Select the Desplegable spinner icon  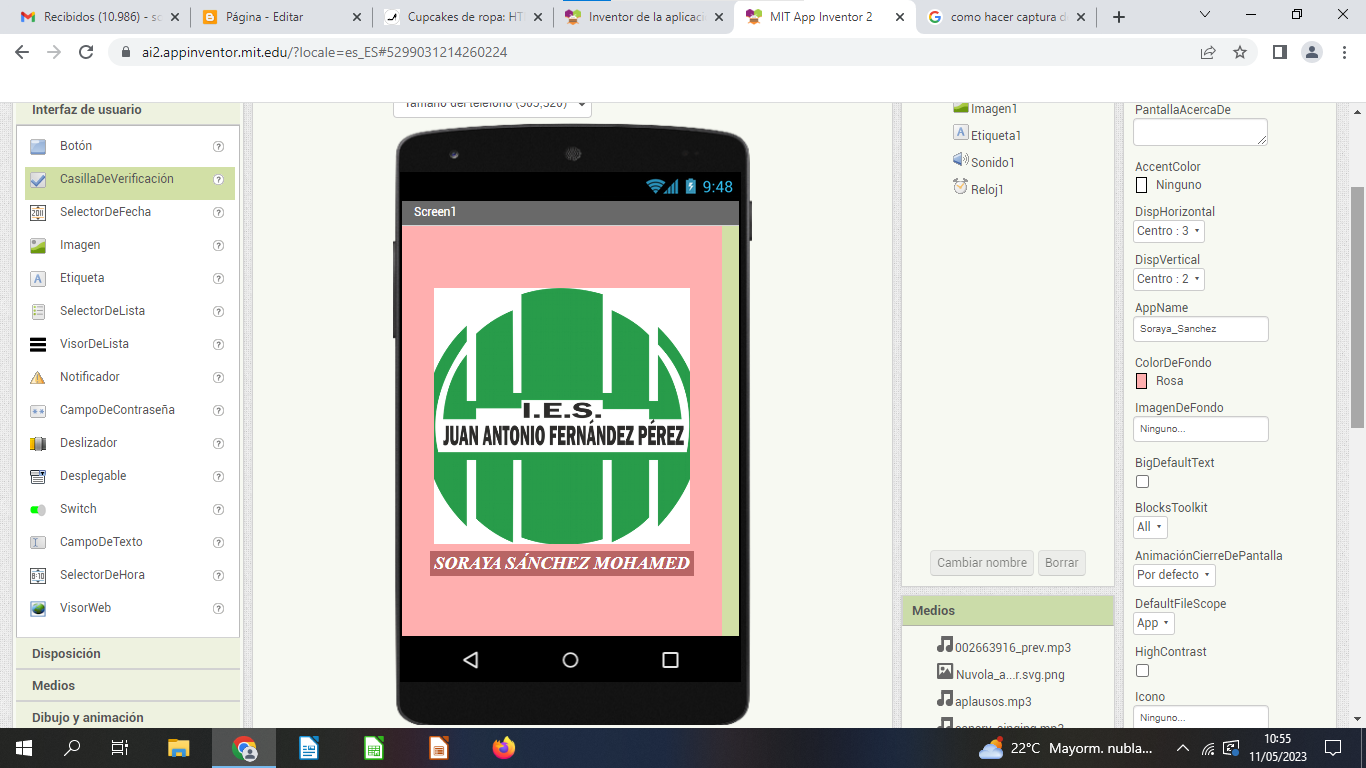(38, 476)
